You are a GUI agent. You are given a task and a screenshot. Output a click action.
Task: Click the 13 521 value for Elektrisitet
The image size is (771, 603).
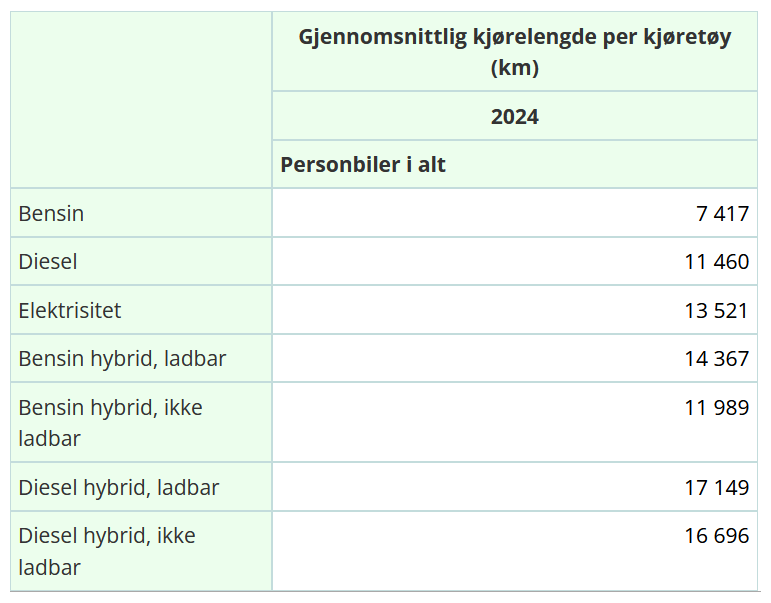[716, 310]
